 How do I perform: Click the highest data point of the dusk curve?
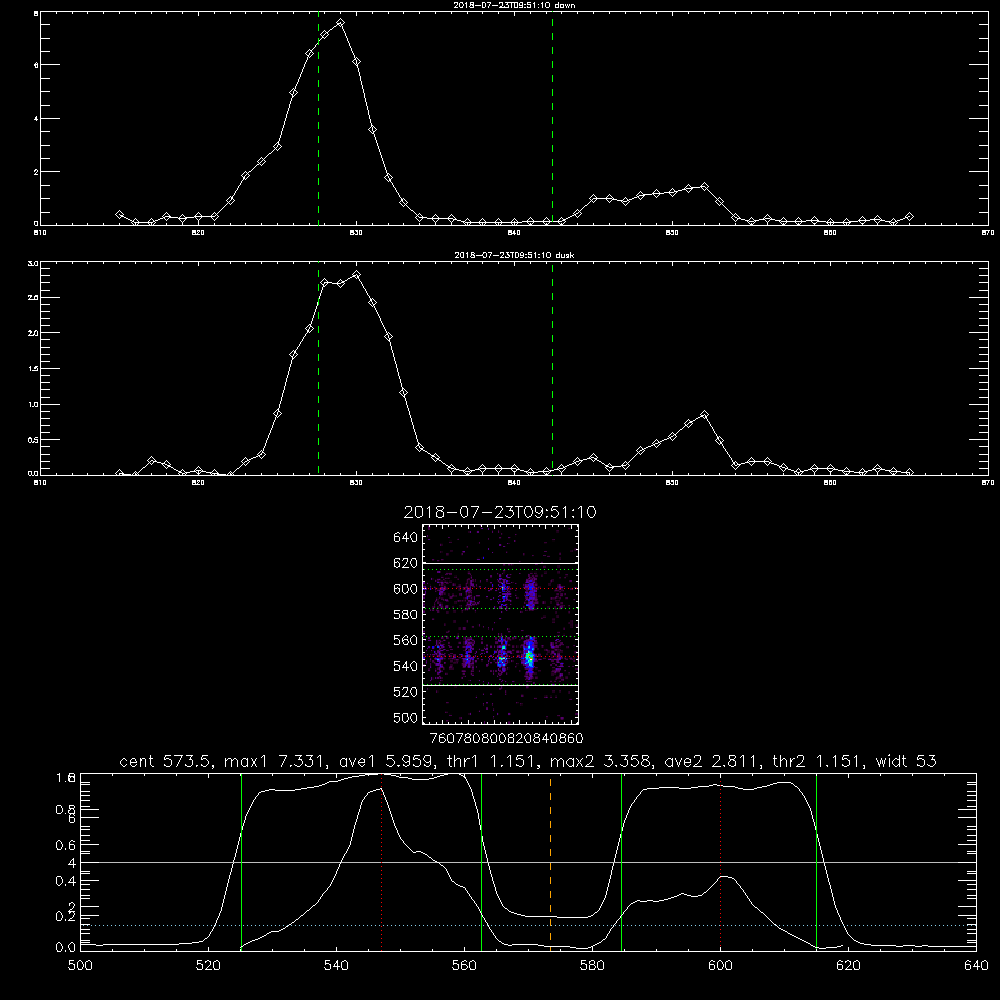tap(357, 275)
